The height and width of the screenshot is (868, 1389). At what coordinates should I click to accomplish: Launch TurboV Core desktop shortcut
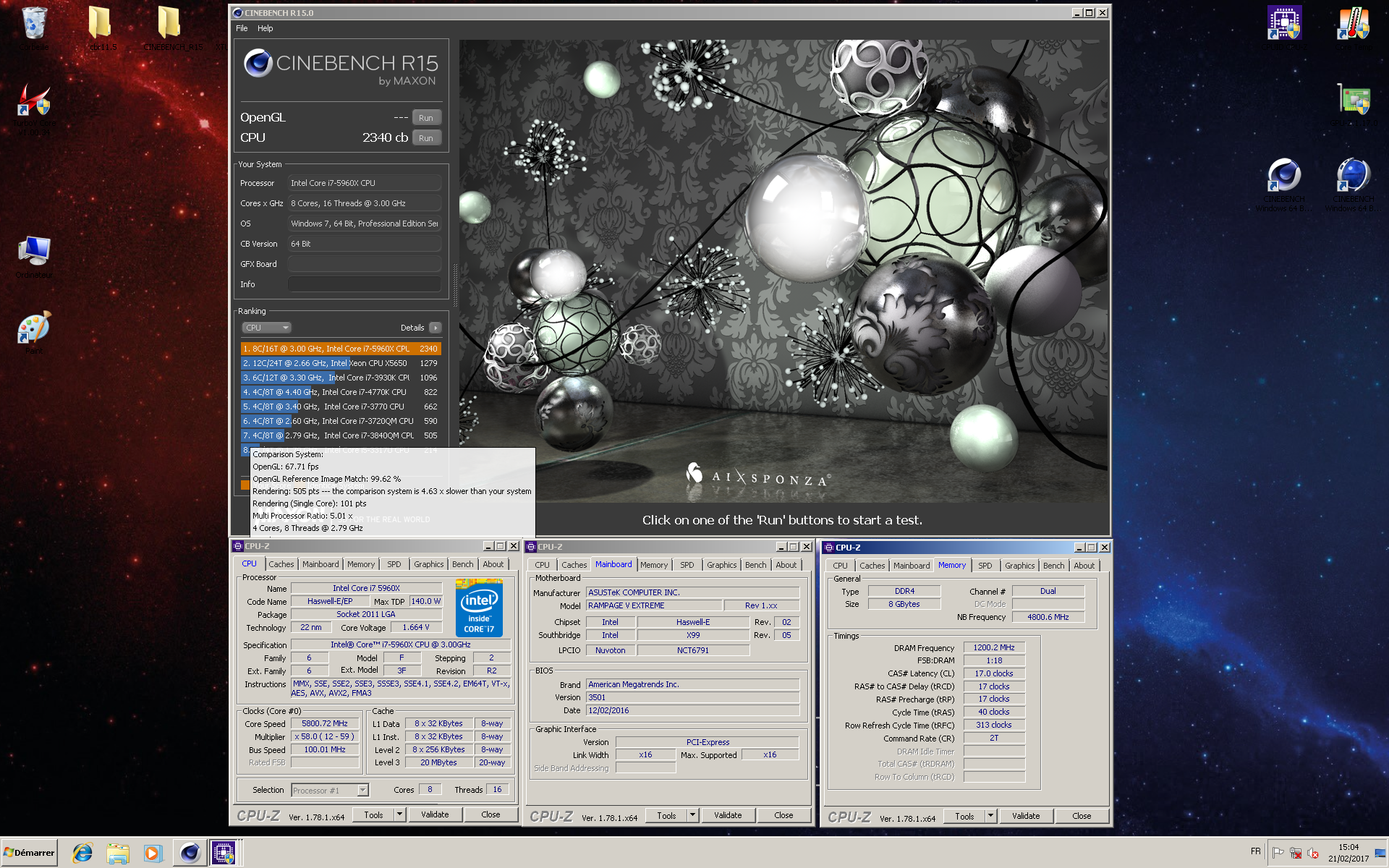click(x=33, y=109)
